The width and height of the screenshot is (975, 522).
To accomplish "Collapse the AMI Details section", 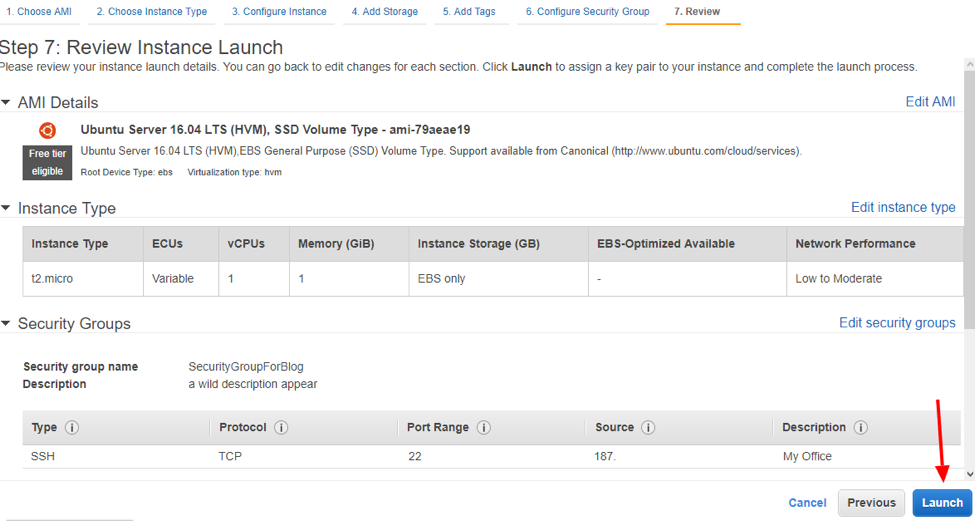I will (6, 102).
